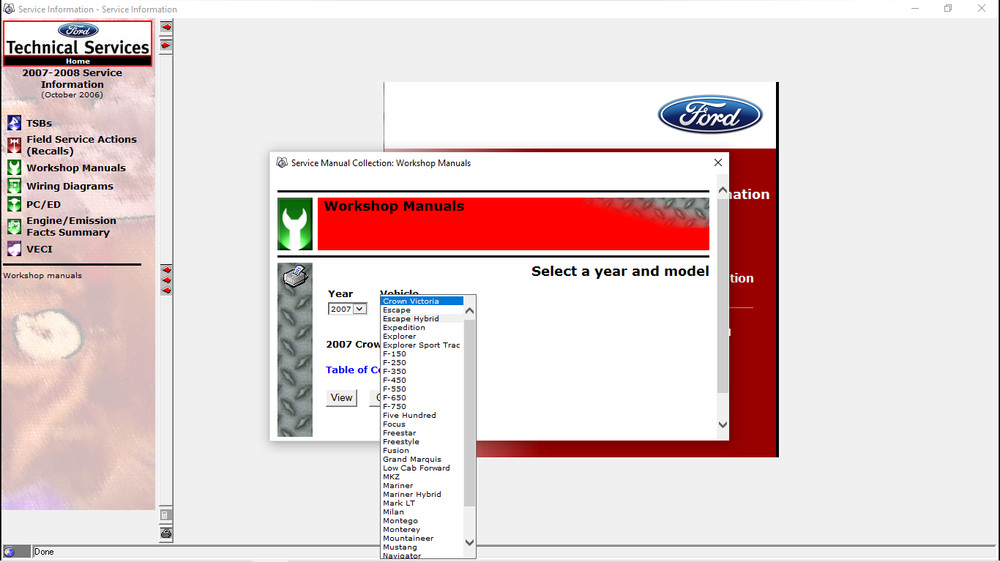Viewport: 1000px width, 562px height.
Task: Click the VECI icon
Action: 14,249
